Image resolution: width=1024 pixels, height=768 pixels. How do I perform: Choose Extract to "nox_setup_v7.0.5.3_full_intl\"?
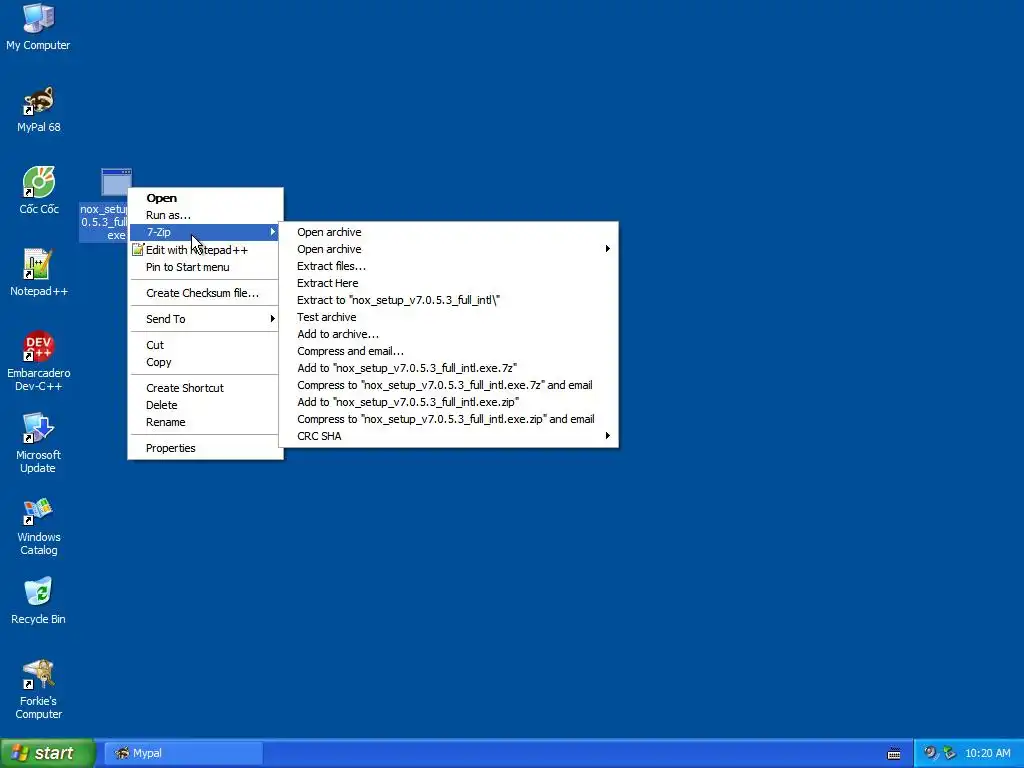point(448,300)
